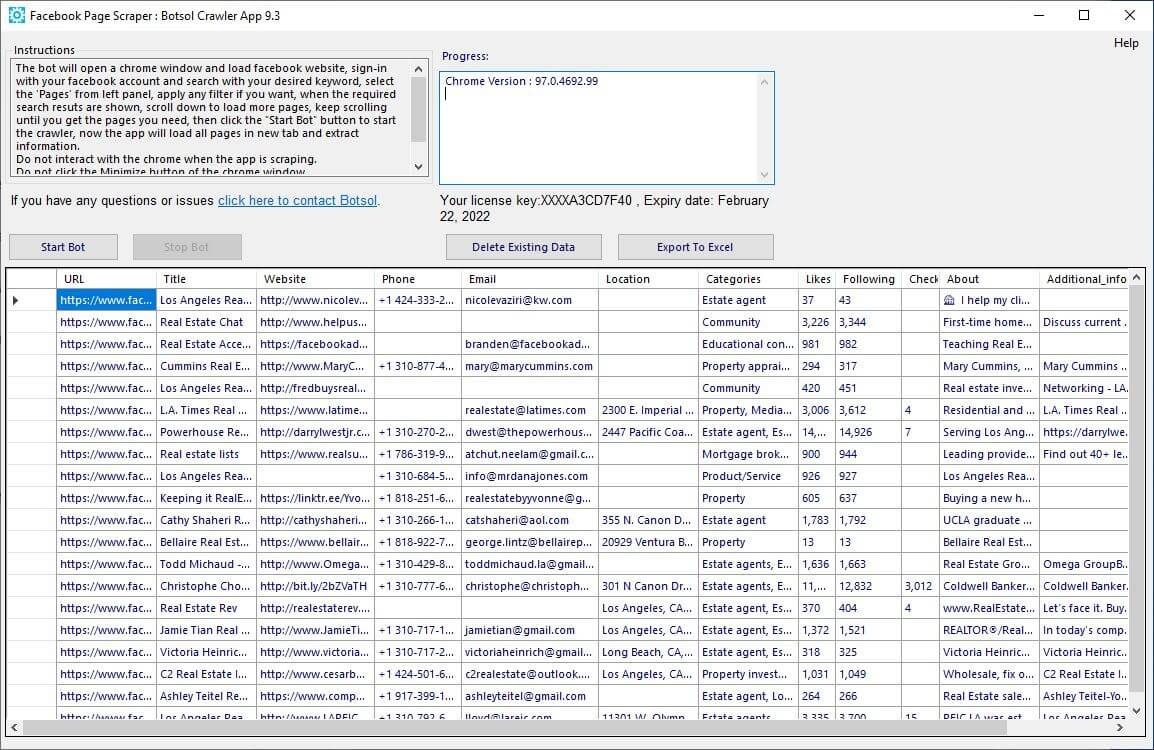Sort by the Email column header
The width and height of the screenshot is (1154, 750).
tap(530, 279)
